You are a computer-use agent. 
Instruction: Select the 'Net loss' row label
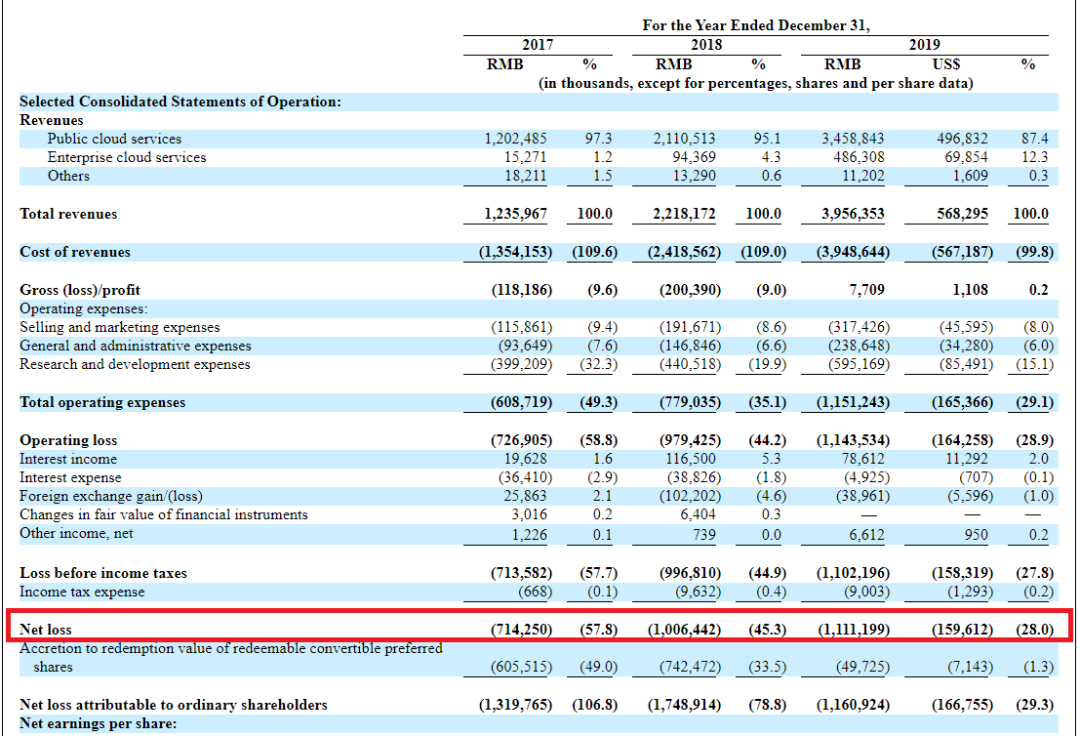tap(45, 629)
